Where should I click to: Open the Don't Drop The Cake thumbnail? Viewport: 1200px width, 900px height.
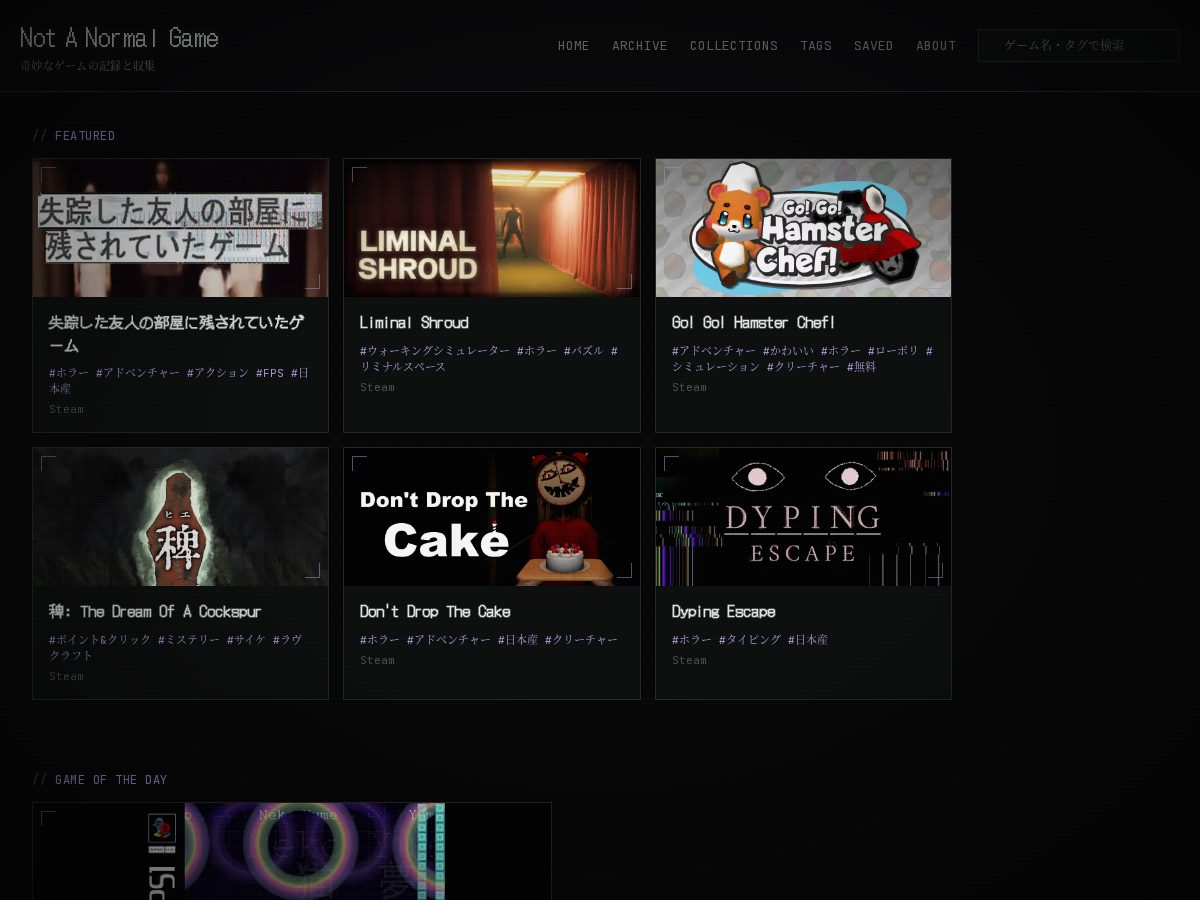point(492,517)
